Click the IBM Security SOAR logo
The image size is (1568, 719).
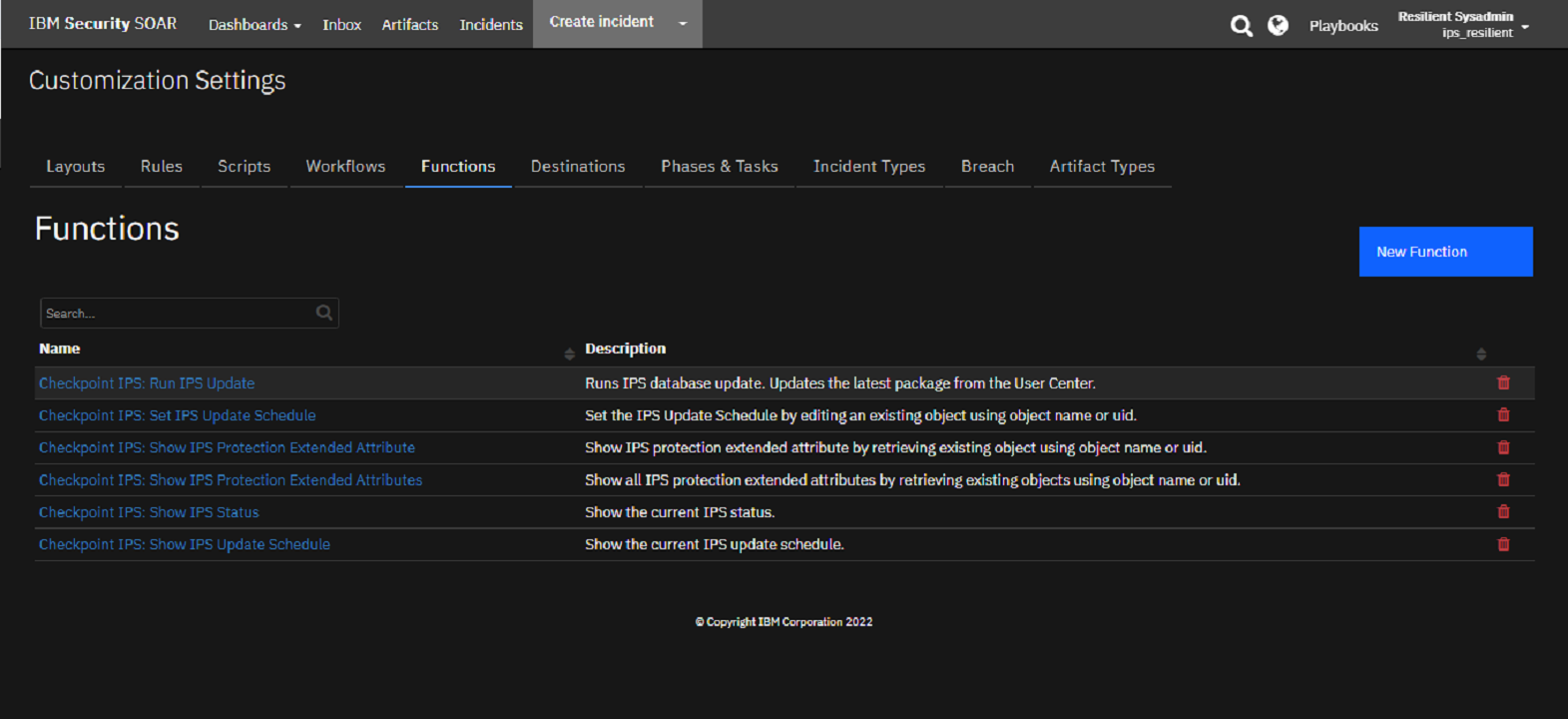tap(103, 23)
